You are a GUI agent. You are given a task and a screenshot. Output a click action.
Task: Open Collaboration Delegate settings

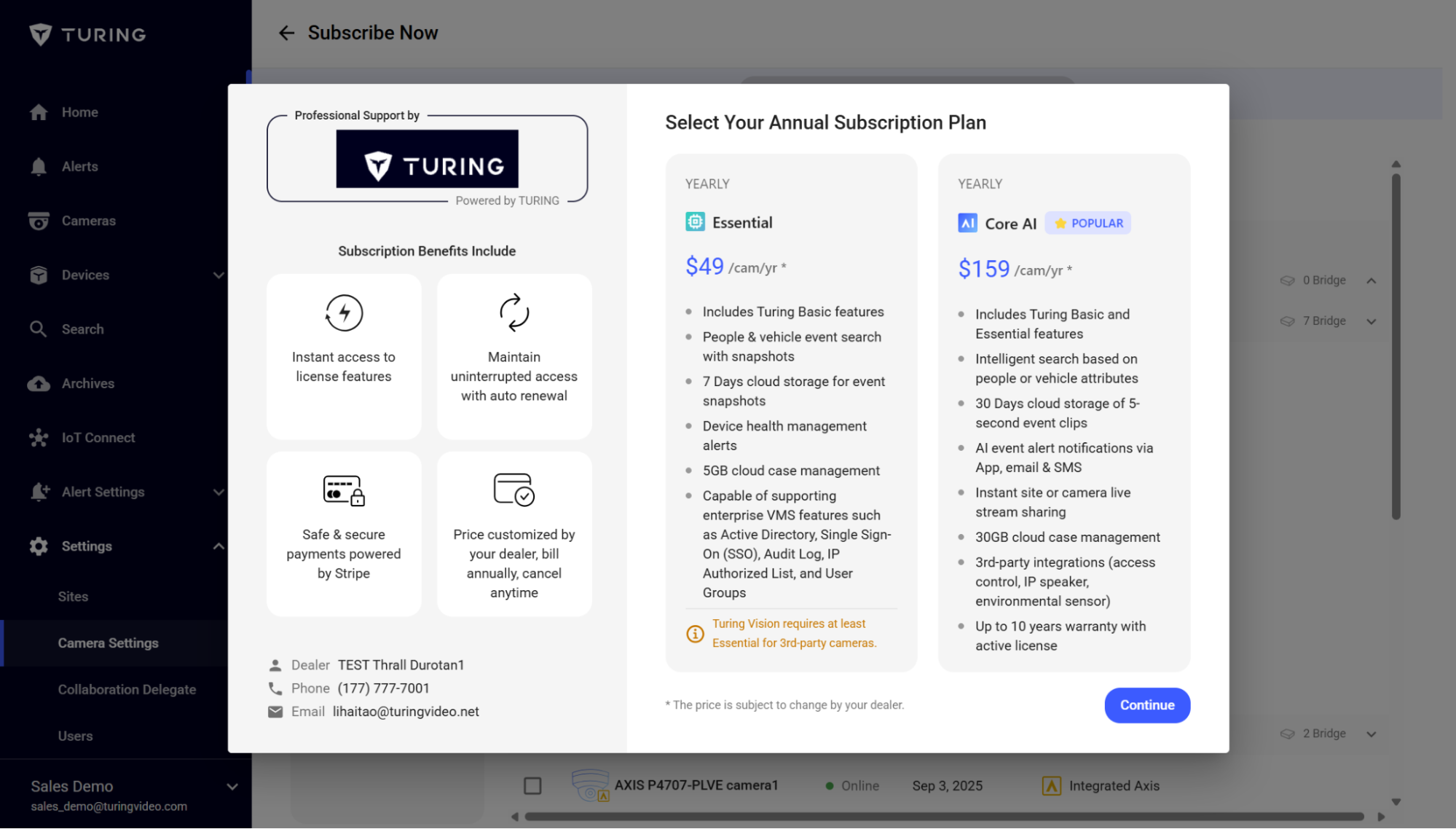(x=125, y=690)
